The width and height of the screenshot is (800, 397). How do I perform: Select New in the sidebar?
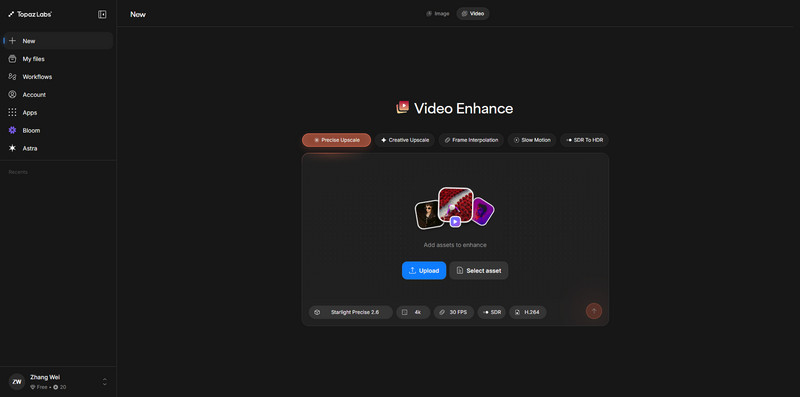click(x=58, y=41)
